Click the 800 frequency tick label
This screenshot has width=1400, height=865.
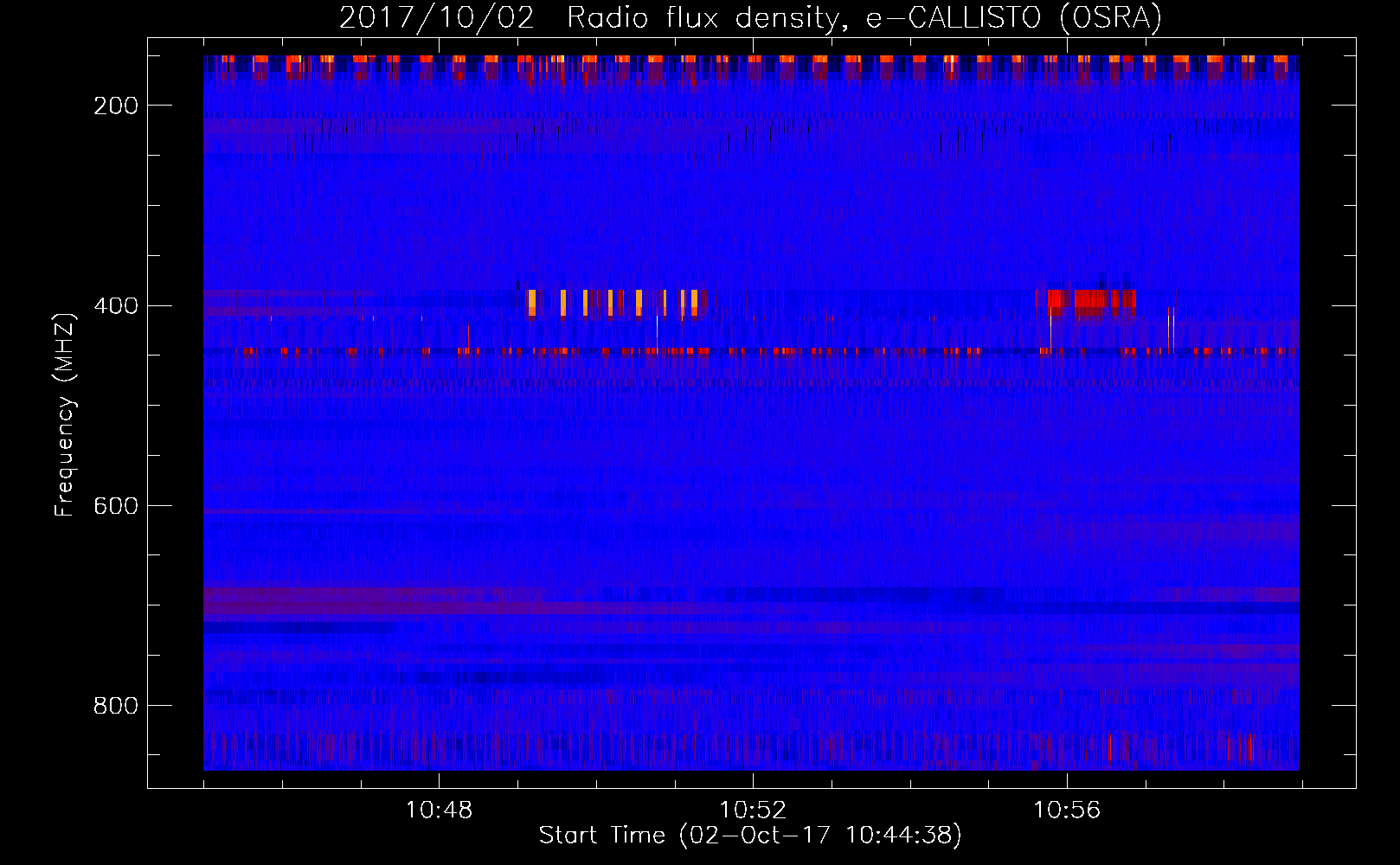115,706
